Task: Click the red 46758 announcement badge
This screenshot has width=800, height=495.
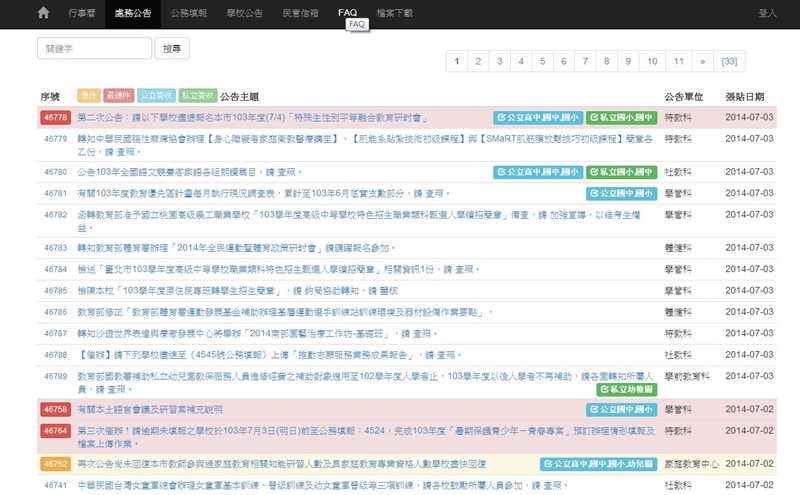Action: [54, 409]
